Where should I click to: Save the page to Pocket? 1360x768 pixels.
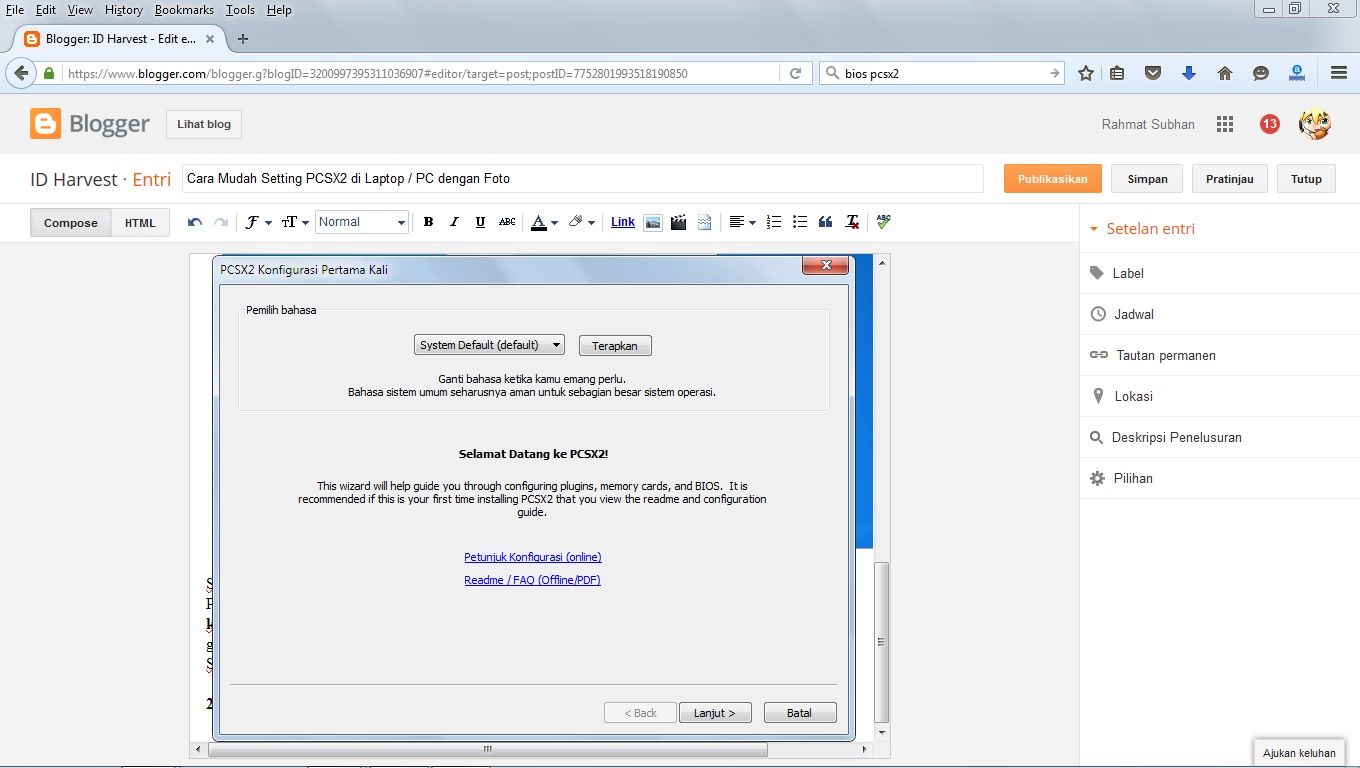pyautogui.click(x=1153, y=73)
